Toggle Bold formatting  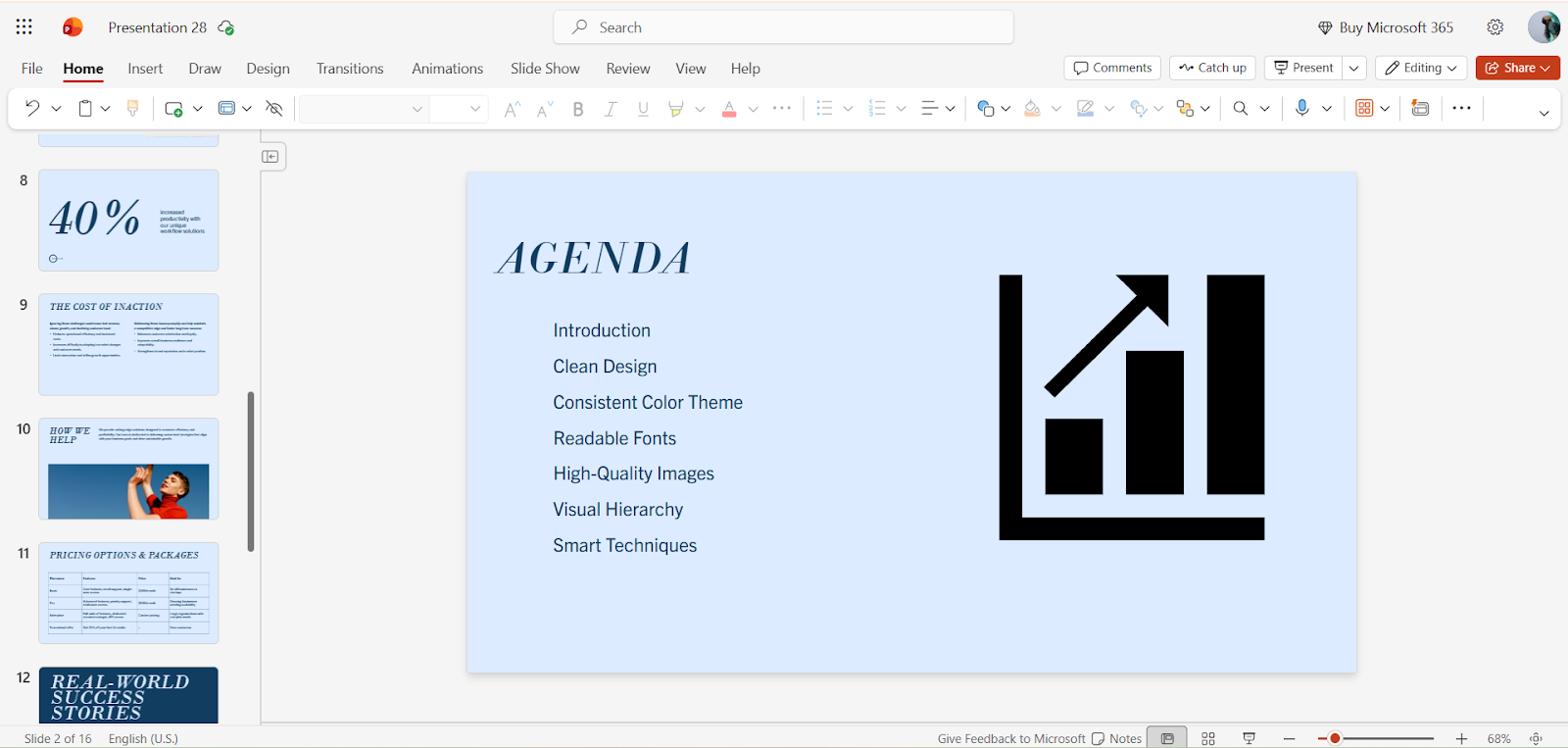tap(578, 109)
